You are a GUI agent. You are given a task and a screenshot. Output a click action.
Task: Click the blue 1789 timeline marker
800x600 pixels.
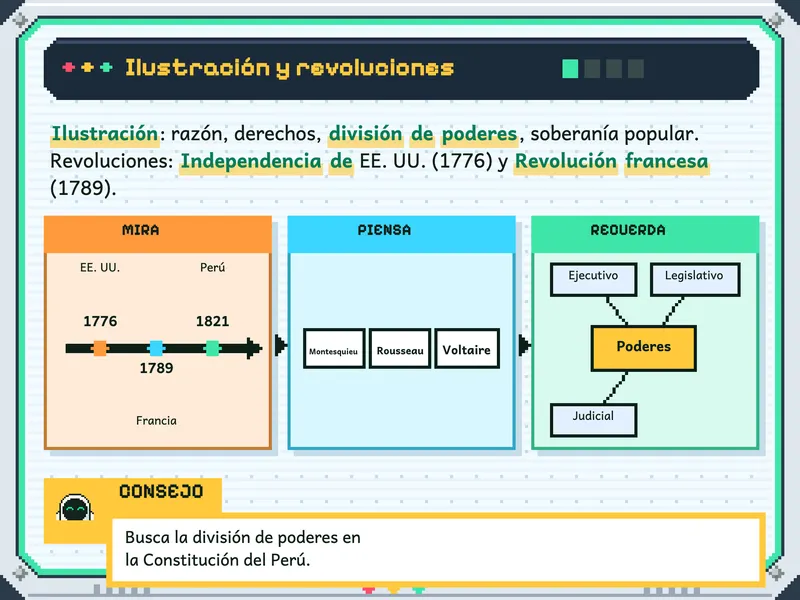(156, 348)
